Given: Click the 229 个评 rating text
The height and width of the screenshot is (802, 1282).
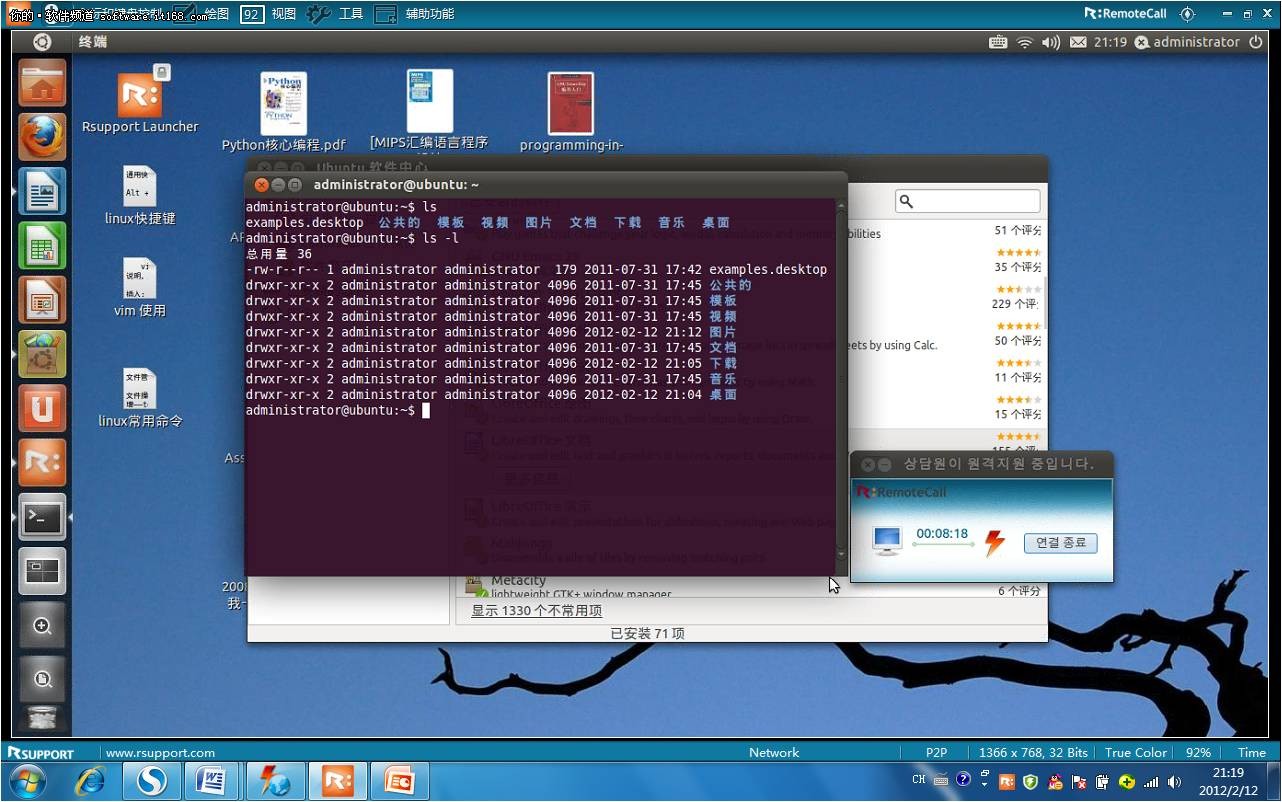Looking at the screenshot, I should [1015, 304].
